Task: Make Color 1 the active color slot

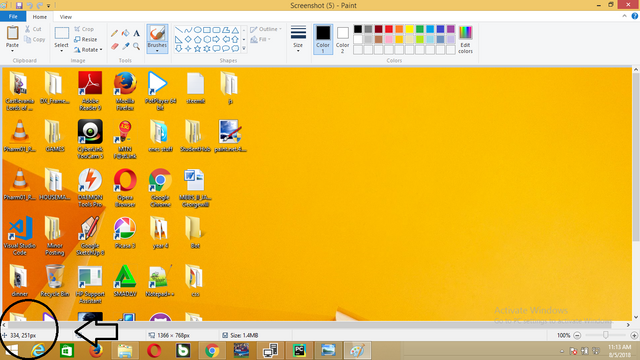Action: [x=323, y=39]
